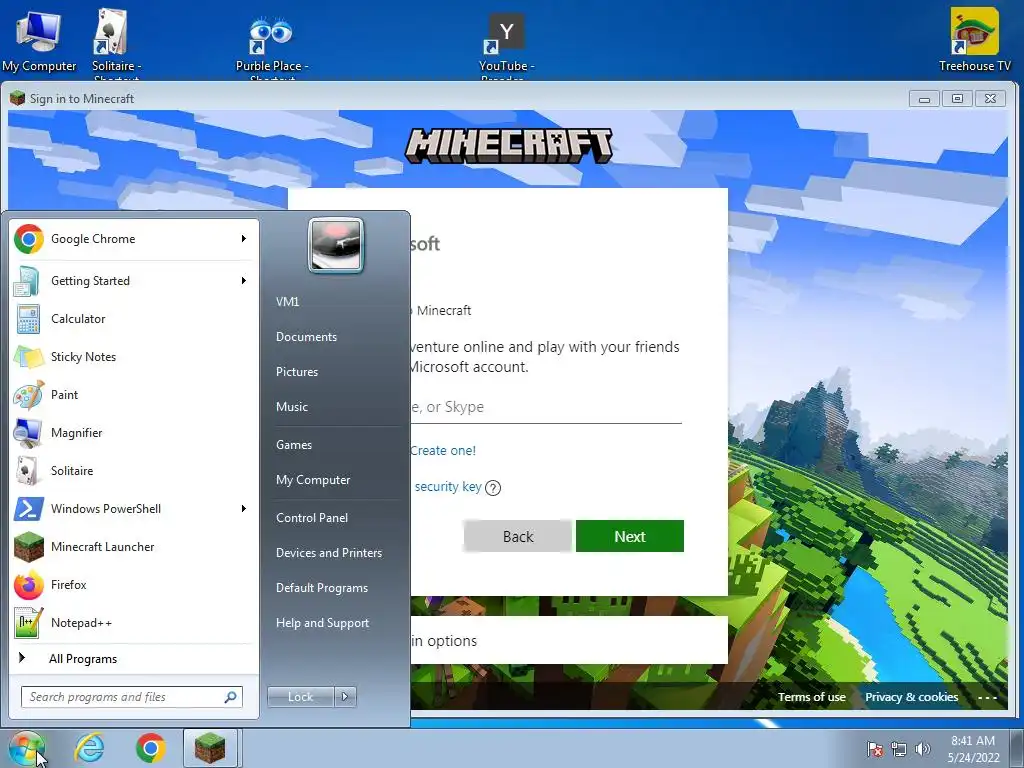Click the Create one! link
The width and height of the screenshot is (1024, 768).
443,451
